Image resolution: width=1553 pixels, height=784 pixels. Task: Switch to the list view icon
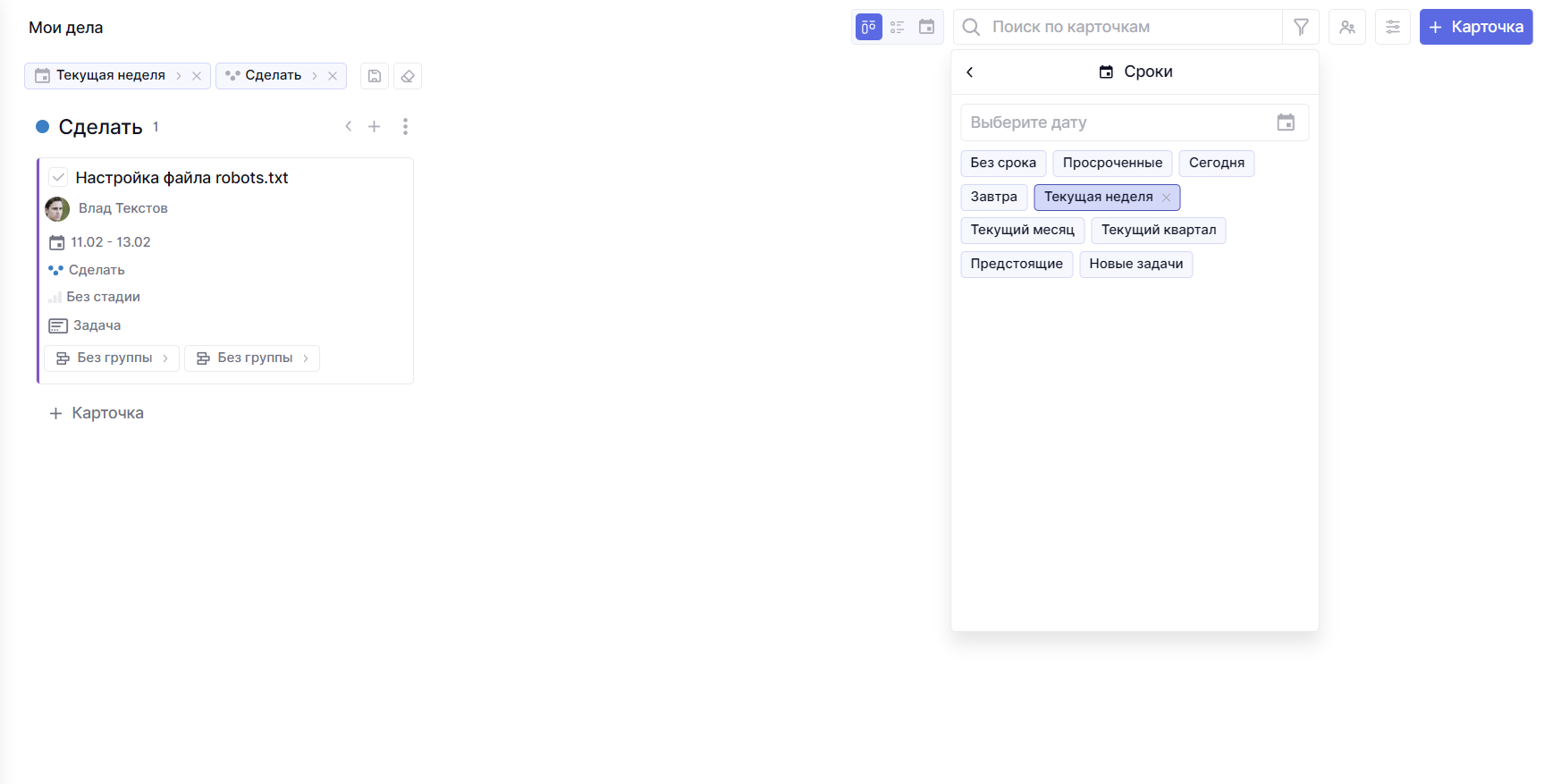click(898, 27)
